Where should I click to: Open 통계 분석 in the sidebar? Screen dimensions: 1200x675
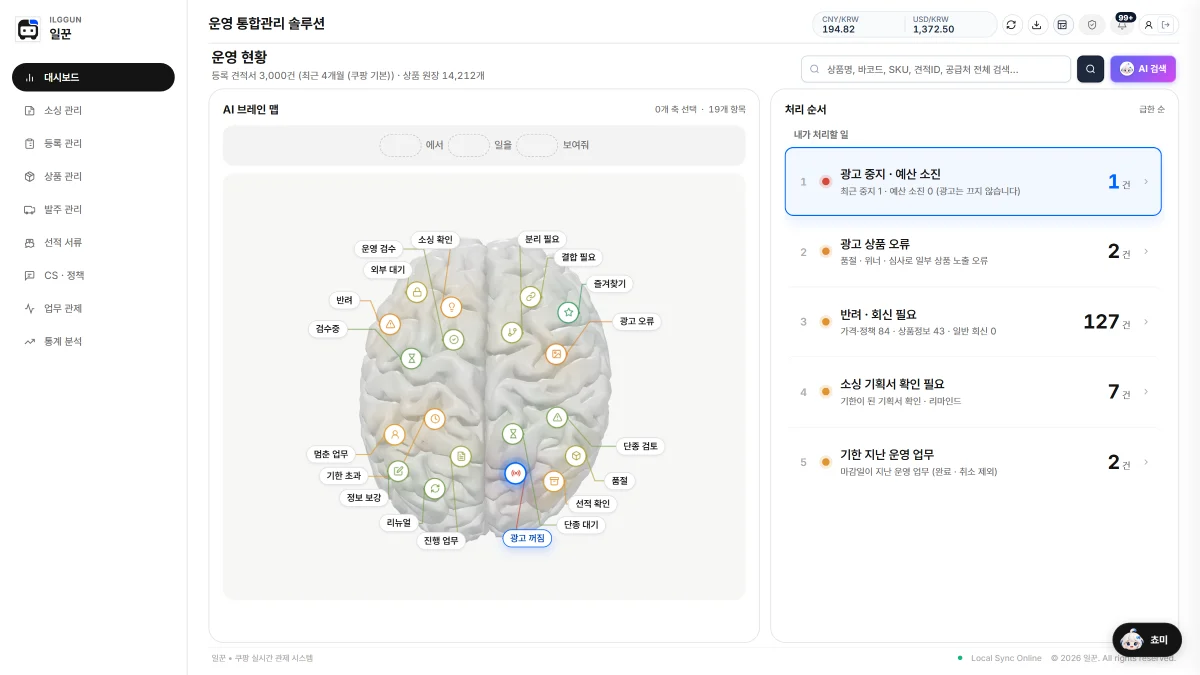[93, 341]
